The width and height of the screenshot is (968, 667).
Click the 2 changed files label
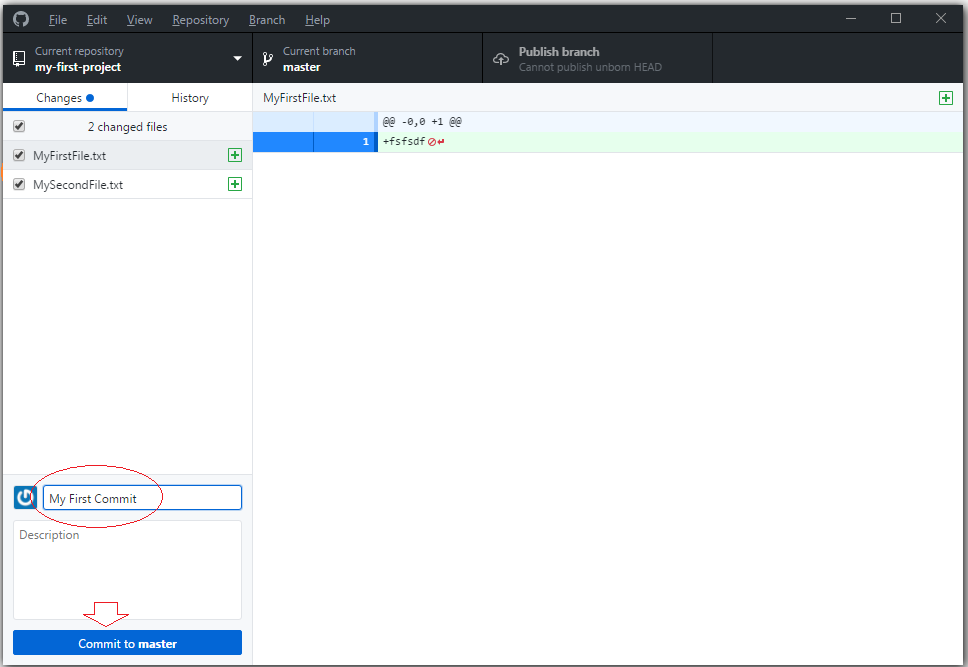click(127, 127)
